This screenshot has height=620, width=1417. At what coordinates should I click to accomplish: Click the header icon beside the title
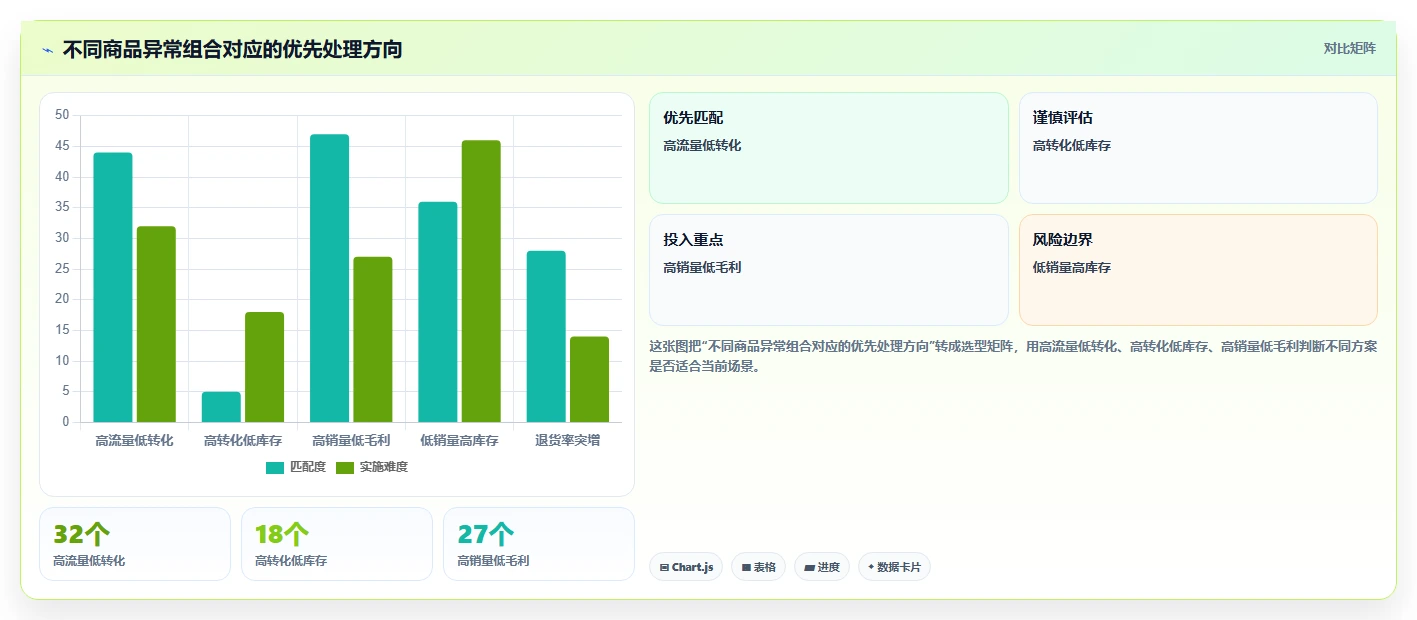48,49
